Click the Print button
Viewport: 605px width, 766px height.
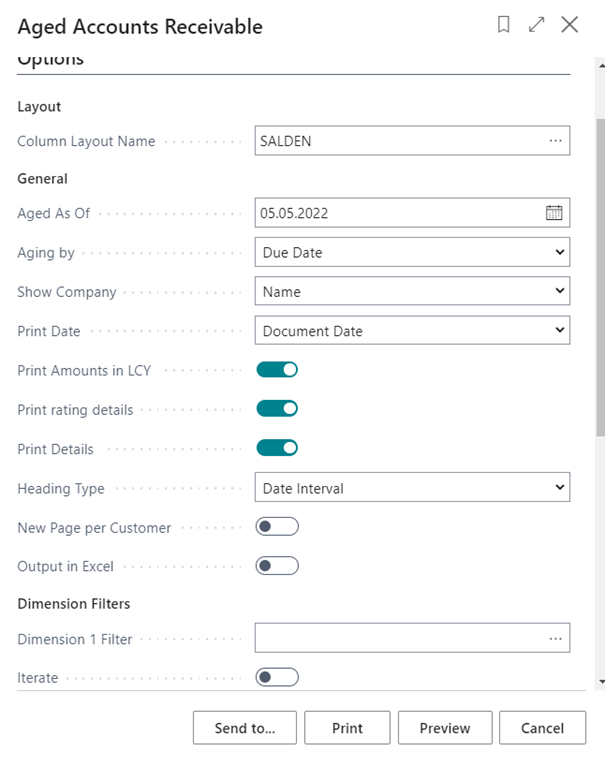(x=347, y=728)
